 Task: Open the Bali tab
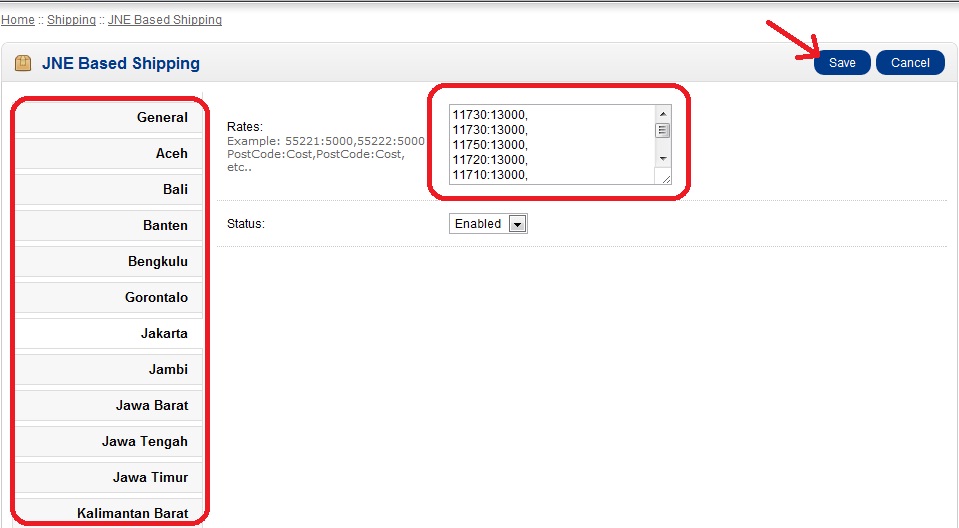tap(110, 190)
